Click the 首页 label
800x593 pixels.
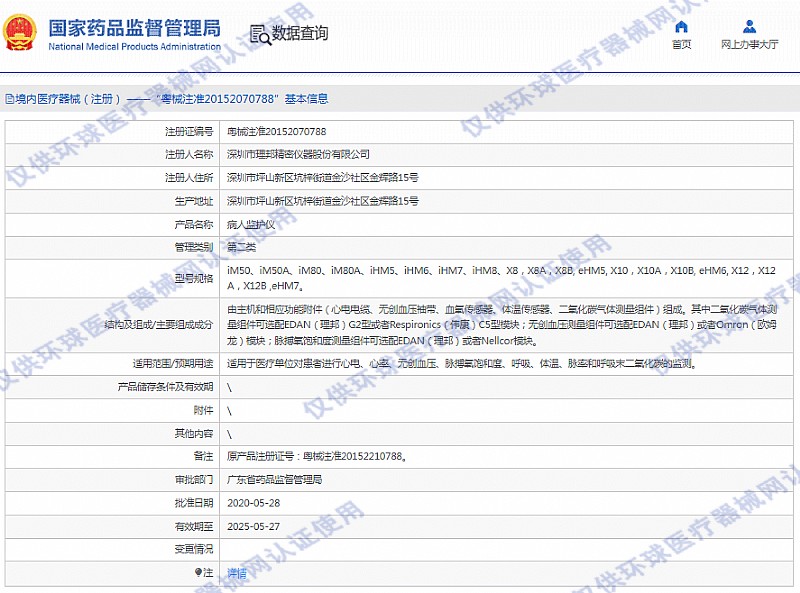pyautogui.click(x=681, y=44)
